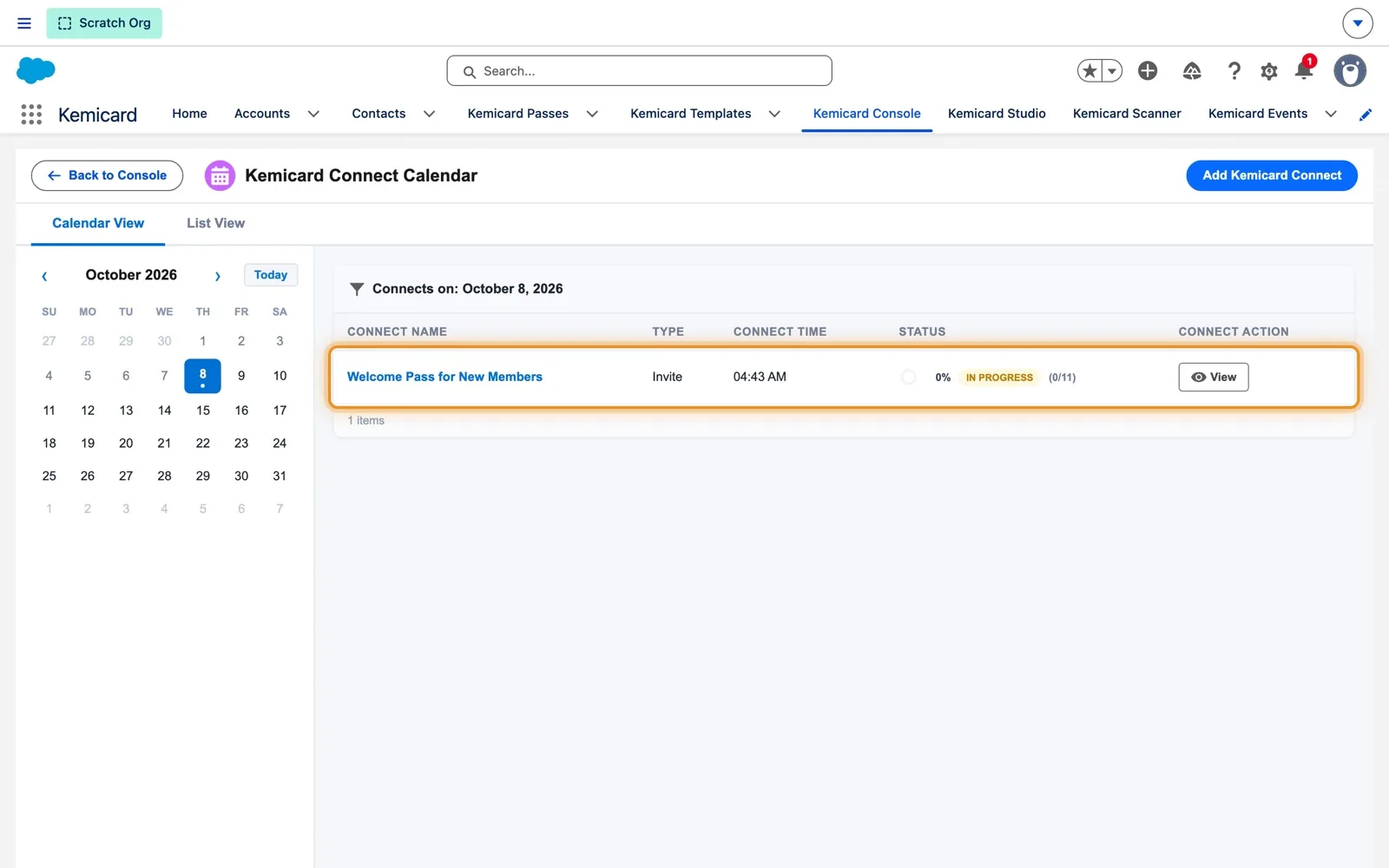The height and width of the screenshot is (868, 1389).
Task: Click the Favorites star icon
Action: click(1090, 71)
